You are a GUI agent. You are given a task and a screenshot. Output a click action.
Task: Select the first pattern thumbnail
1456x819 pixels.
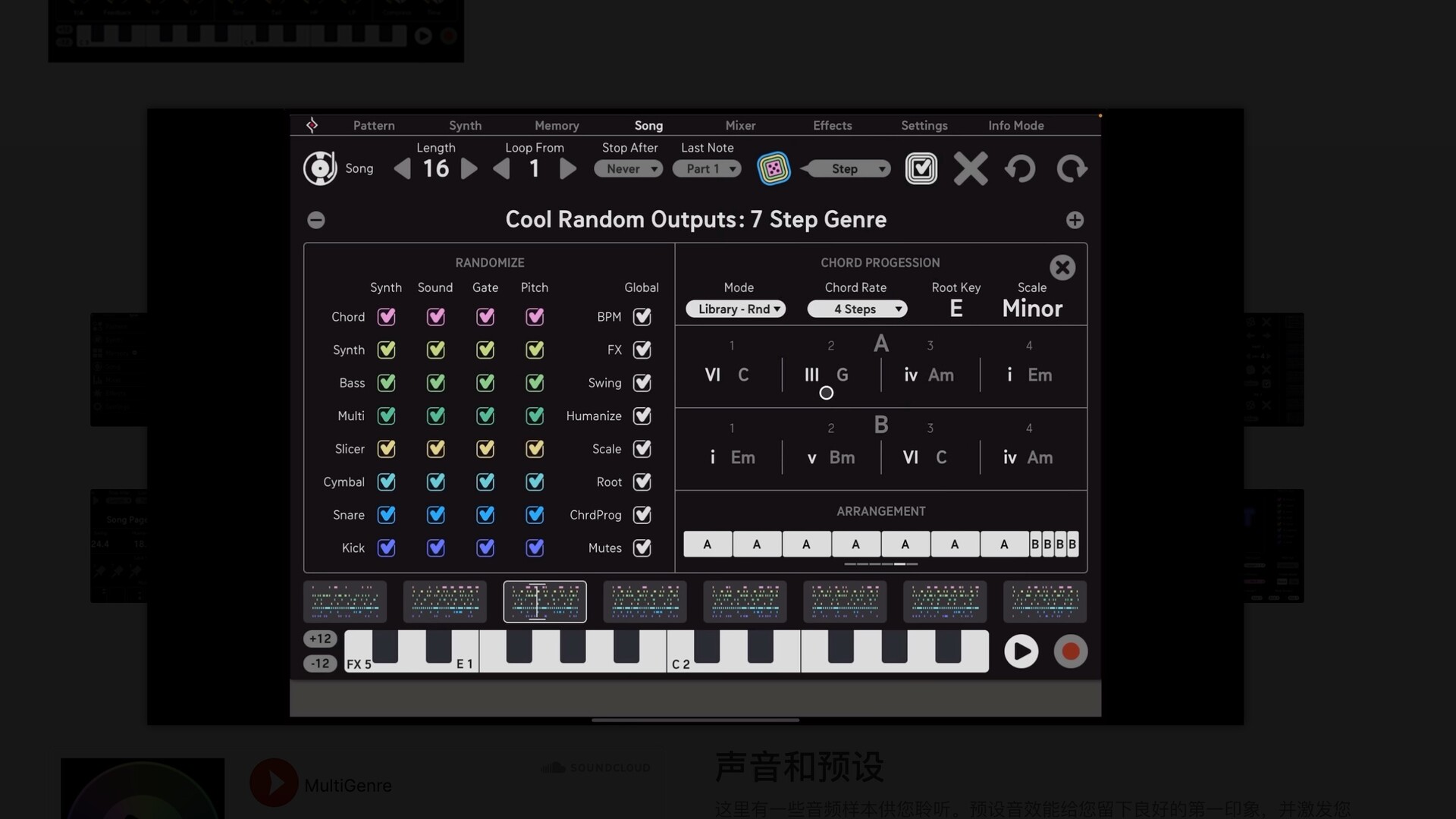[x=345, y=601]
